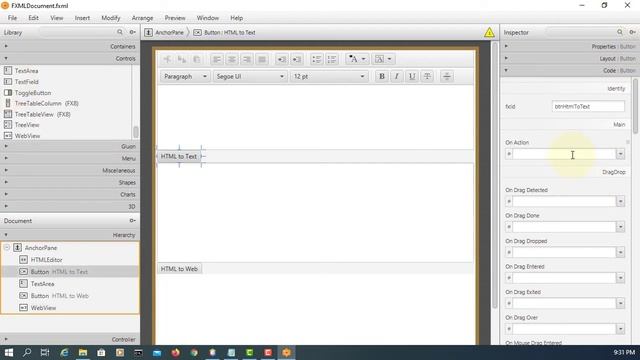Open the Windows Start menu

click(x=9, y=352)
